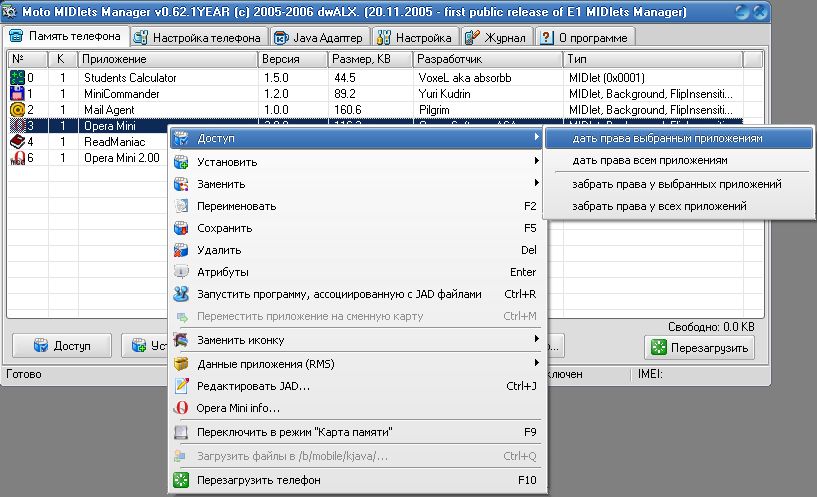Select the MiniCommander row name
The width and height of the screenshot is (817, 497).
[122, 94]
